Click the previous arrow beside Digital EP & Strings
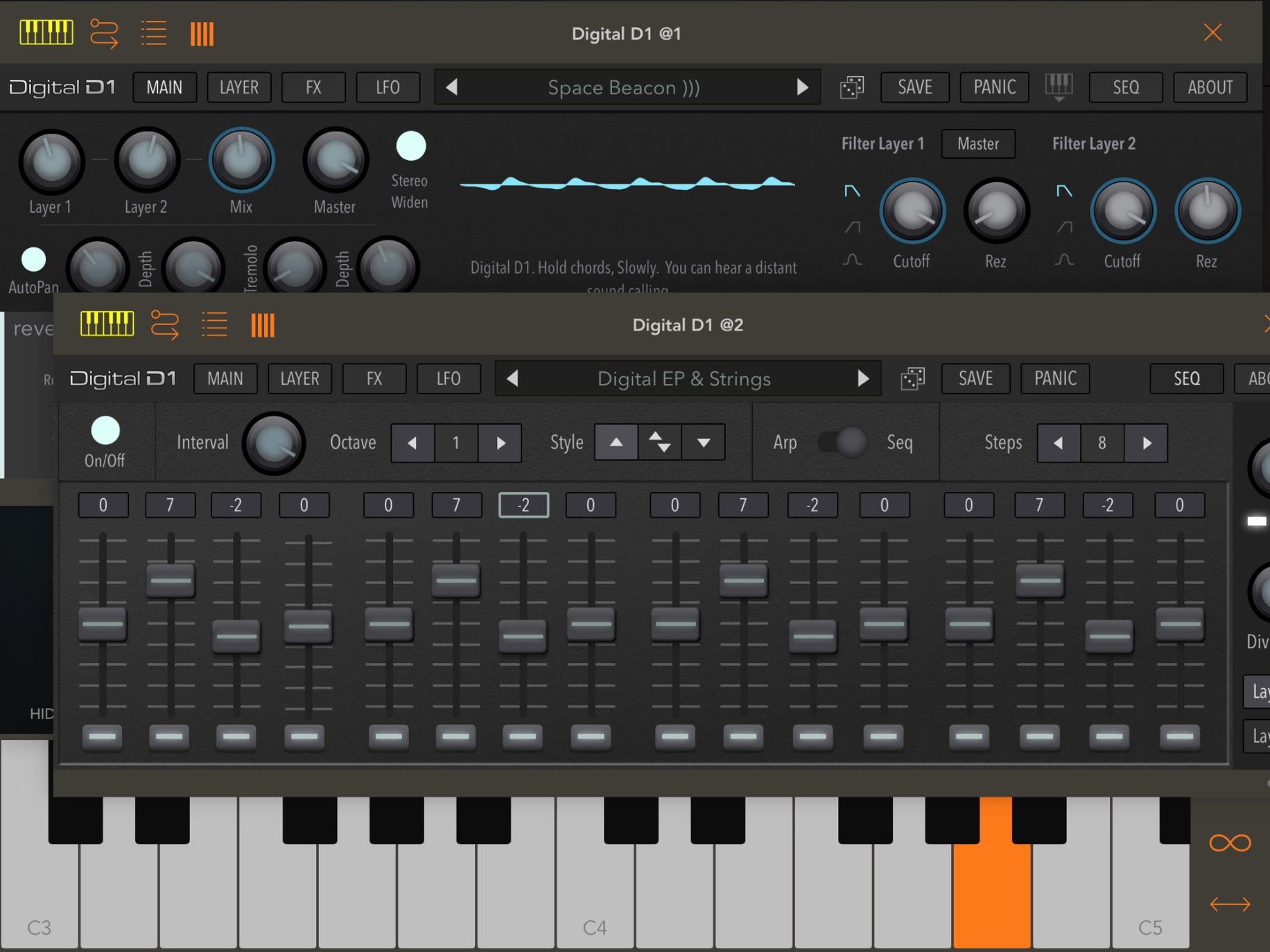1270x952 pixels. point(512,379)
